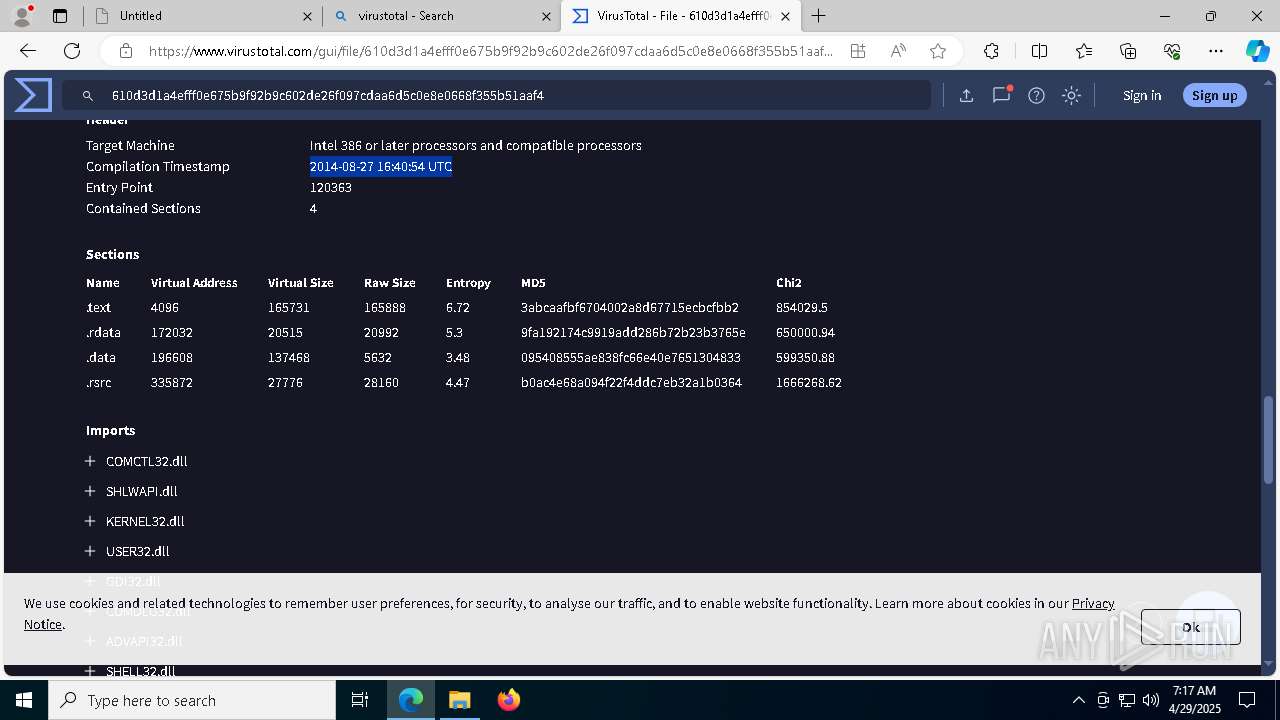Click the VirusTotal logo icon
This screenshot has width=1280, height=720.
coord(33,95)
